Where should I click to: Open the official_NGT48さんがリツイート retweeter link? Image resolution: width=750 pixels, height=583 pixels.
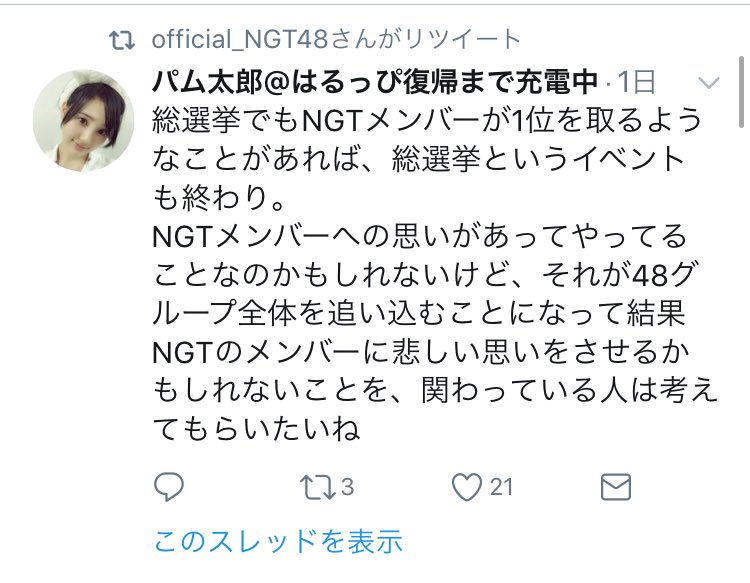coord(336,39)
